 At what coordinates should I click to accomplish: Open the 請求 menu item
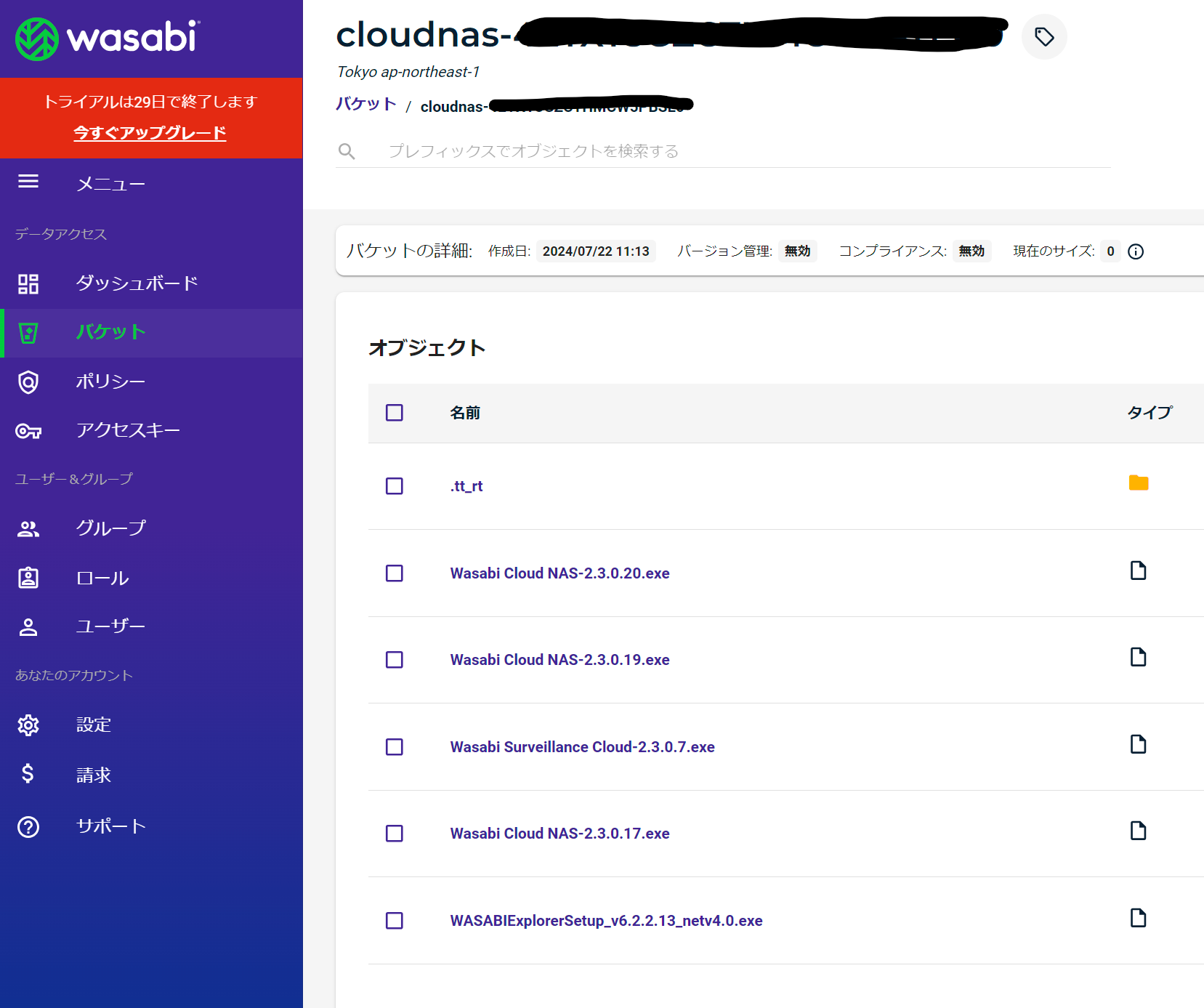(93, 774)
